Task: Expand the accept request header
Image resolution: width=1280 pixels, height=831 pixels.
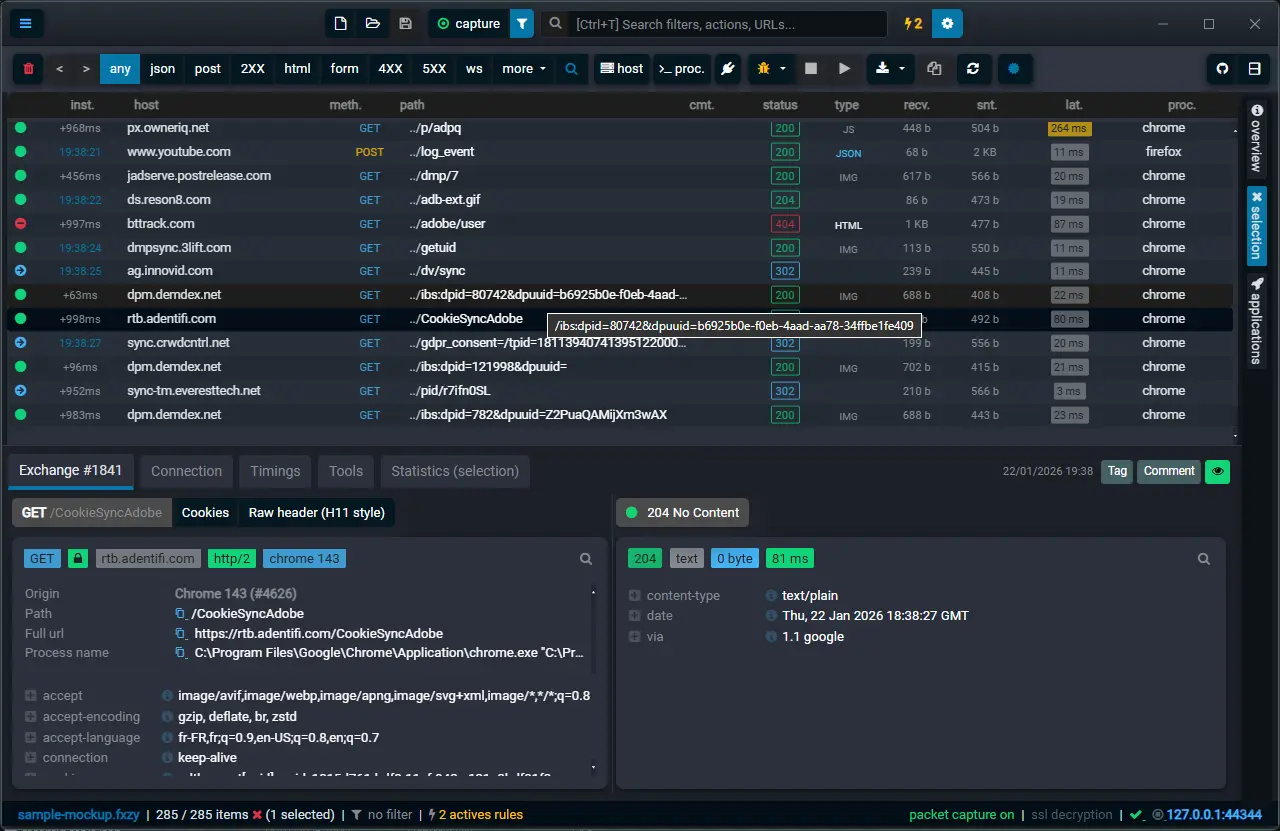Action: (x=31, y=696)
